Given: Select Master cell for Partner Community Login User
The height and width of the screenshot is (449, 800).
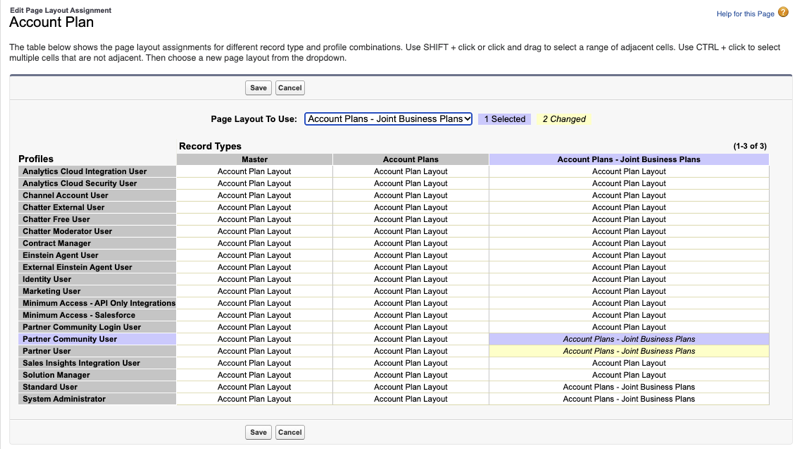Looking at the screenshot, I should point(255,327).
